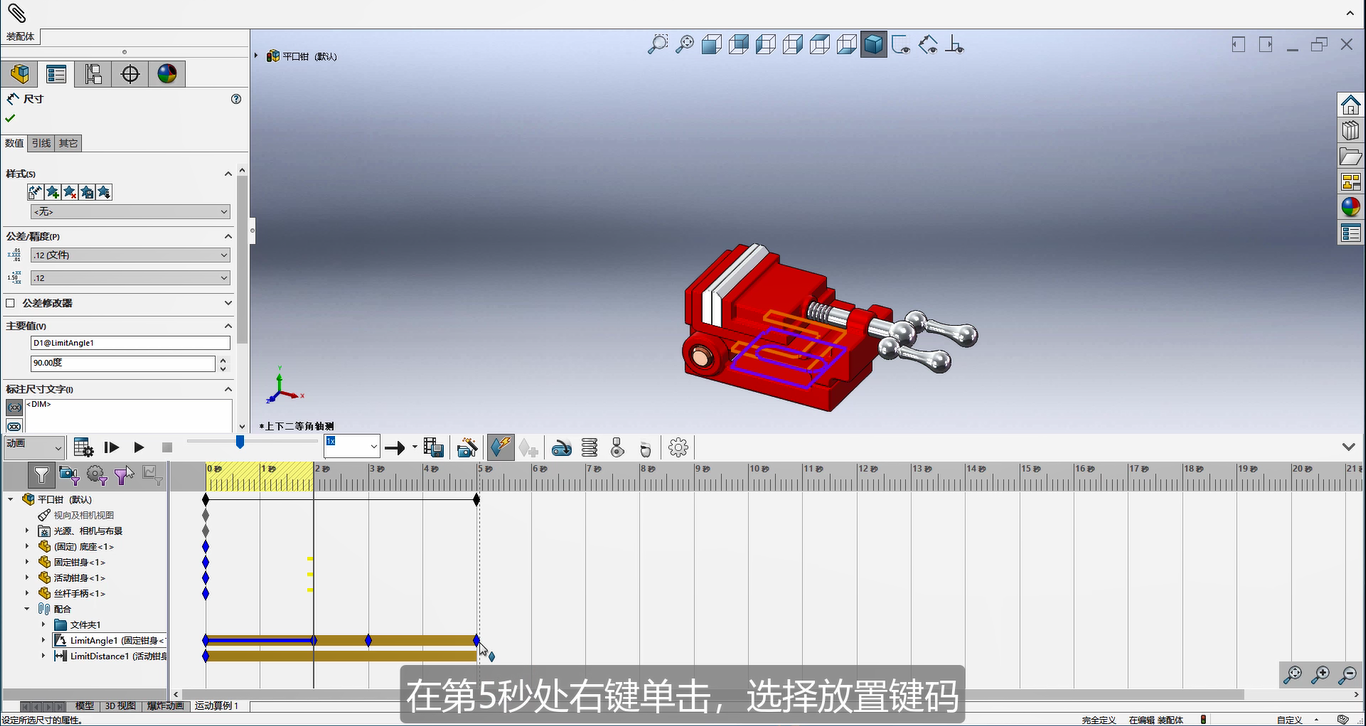
Task: Click the Play button in motion toolbar
Action: point(139,447)
